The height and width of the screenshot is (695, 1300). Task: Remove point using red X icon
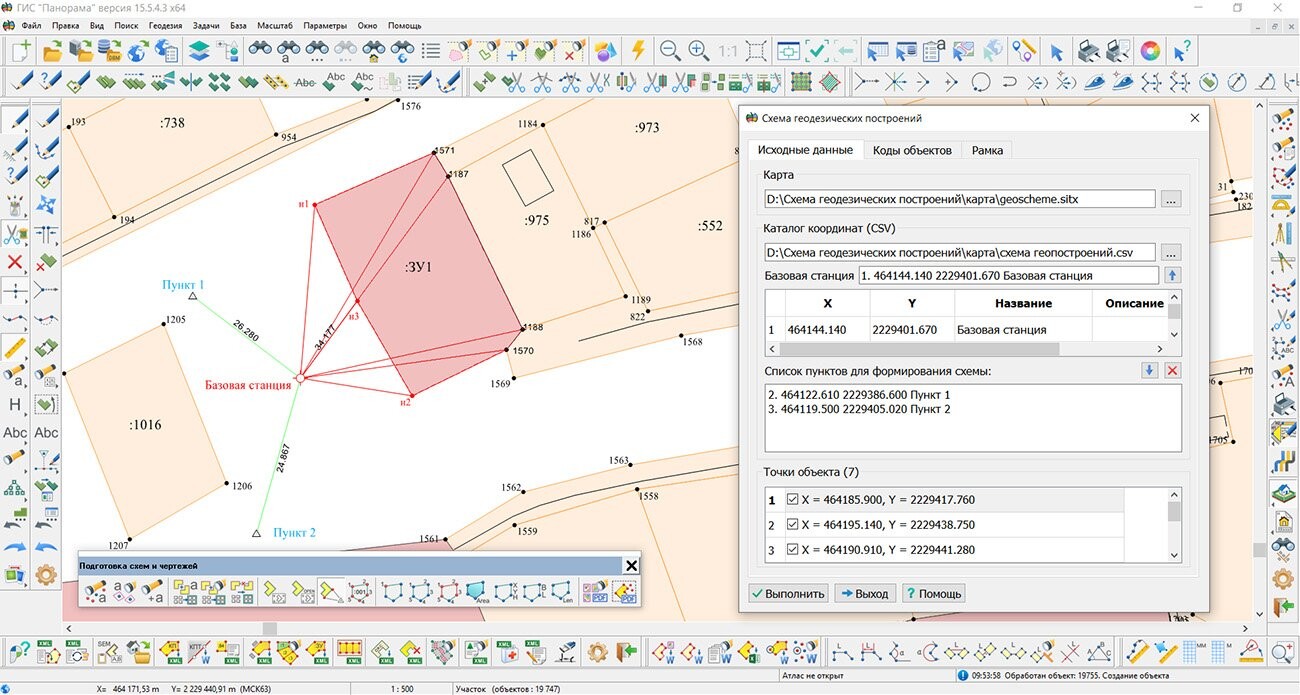point(1173,371)
